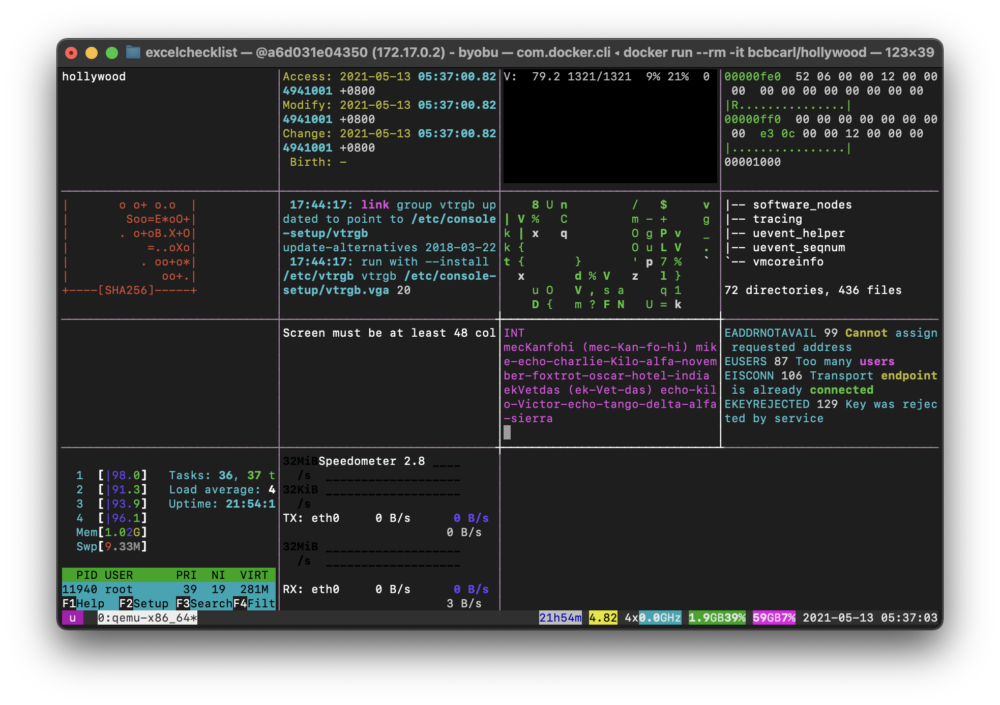Click the 0.0GHz CPU frequency indicator

[659, 618]
